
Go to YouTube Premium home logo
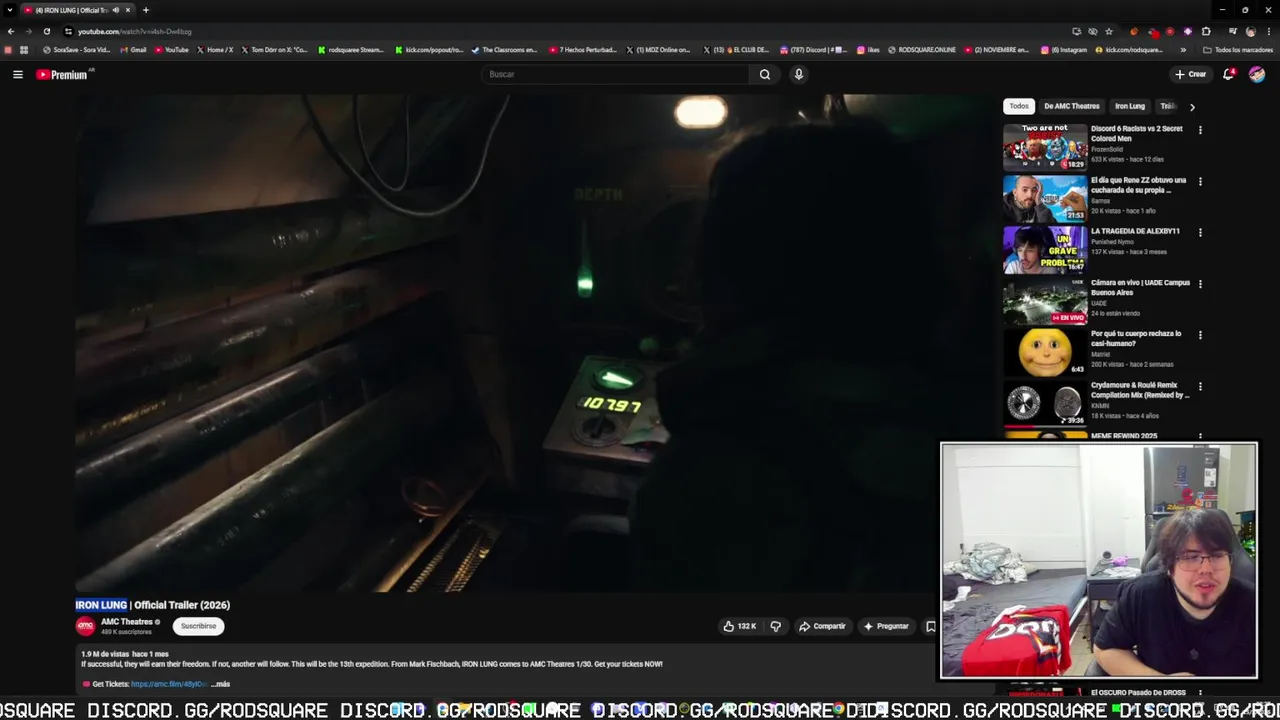coord(62,74)
